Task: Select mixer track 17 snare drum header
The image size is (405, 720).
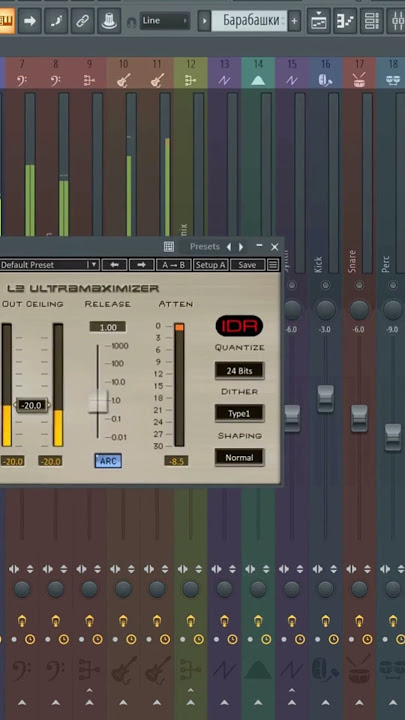Action: (x=359, y=73)
